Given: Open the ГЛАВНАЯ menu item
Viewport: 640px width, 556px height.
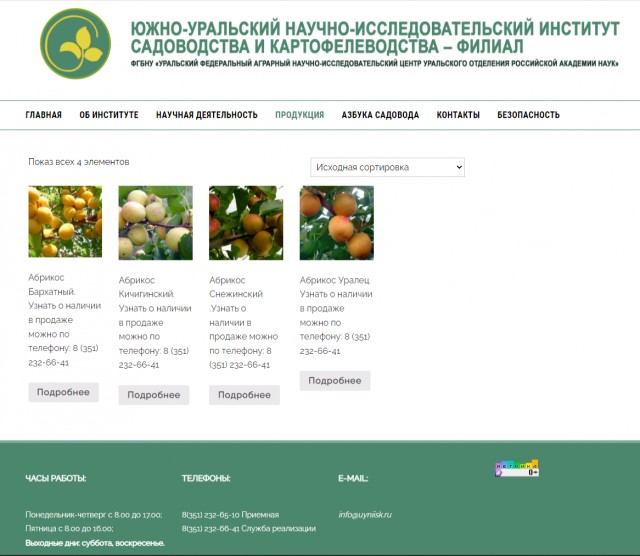Looking at the screenshot, I should click(x=44, y=115).
